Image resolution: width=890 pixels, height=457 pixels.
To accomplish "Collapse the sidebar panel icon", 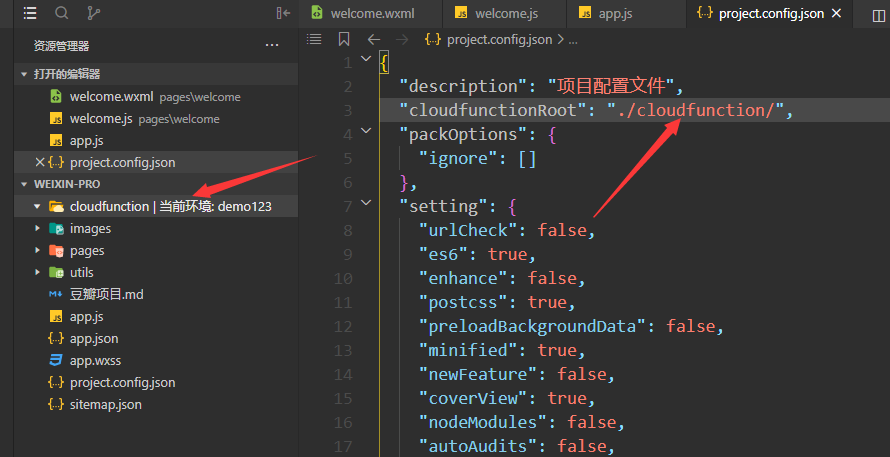I will tap(283, 13).
